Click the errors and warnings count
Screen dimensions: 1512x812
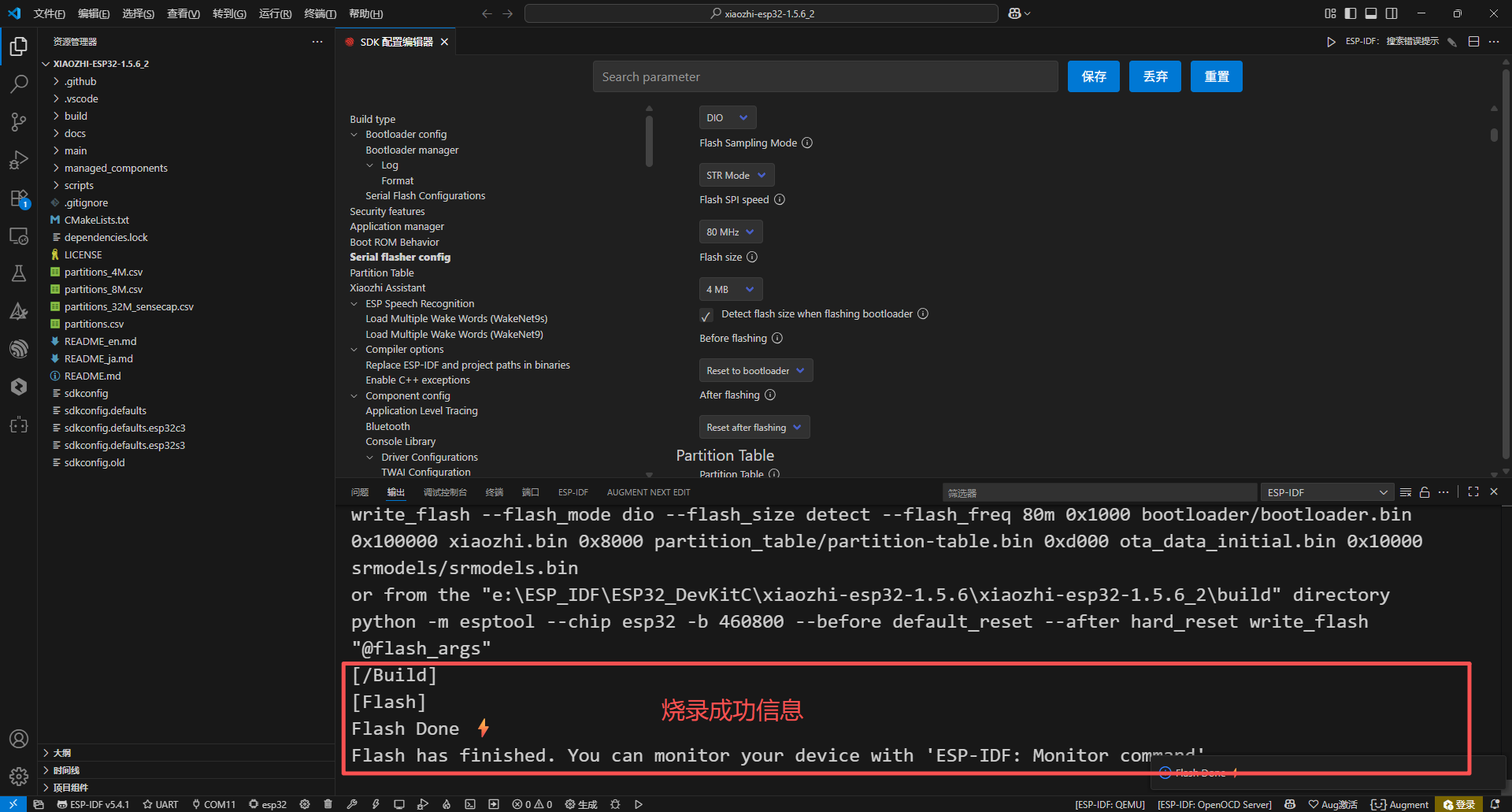coord(532,804)
